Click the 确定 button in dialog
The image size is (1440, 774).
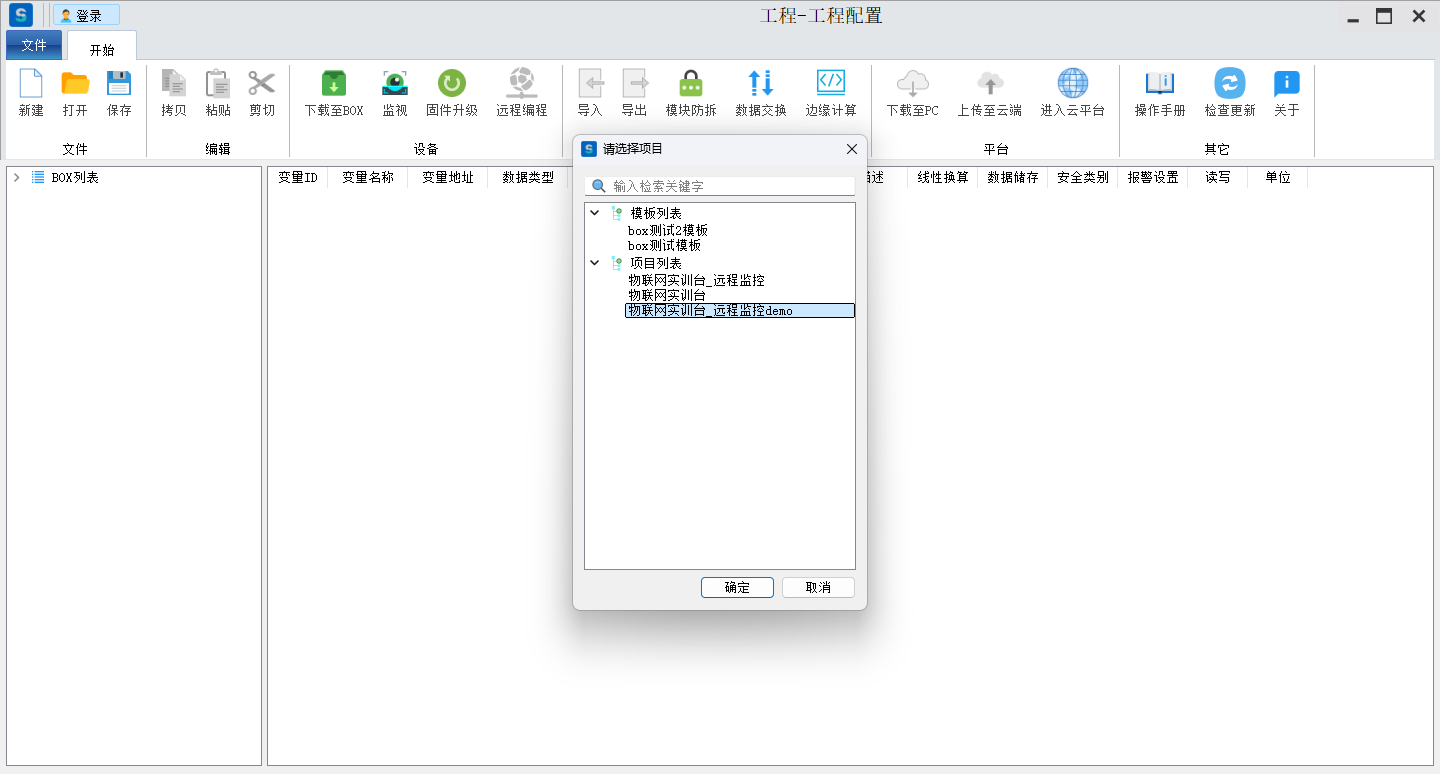737,588
